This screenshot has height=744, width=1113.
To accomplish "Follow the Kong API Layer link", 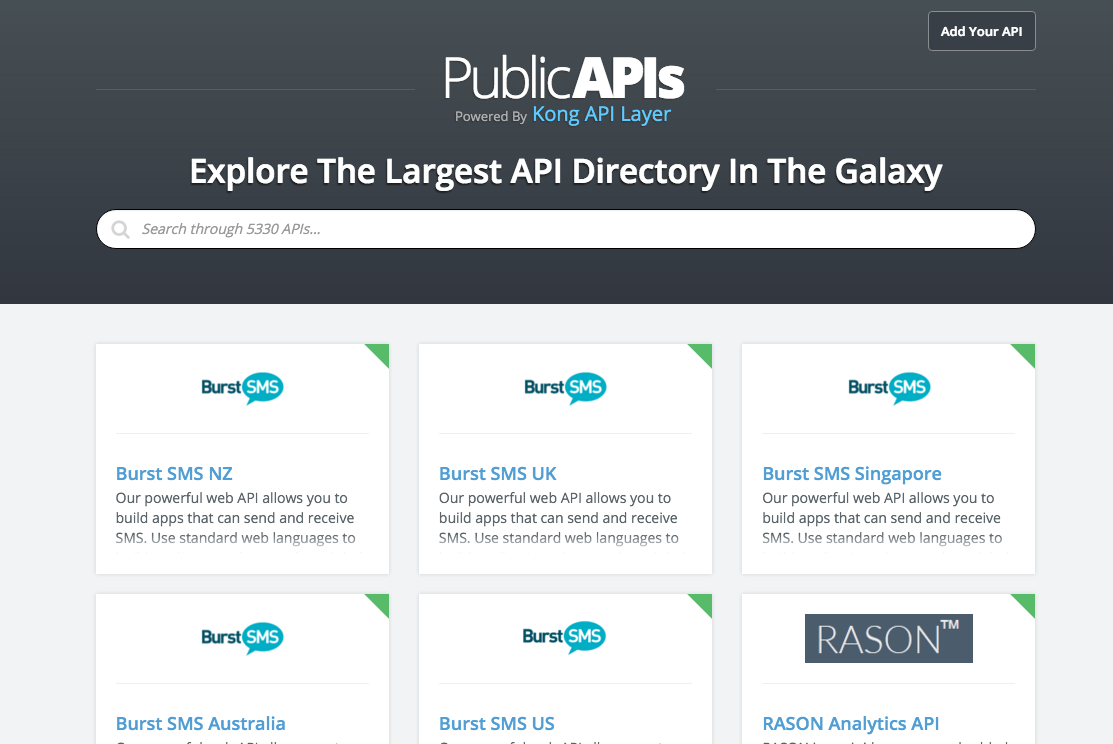I will (x=601, y=114).
